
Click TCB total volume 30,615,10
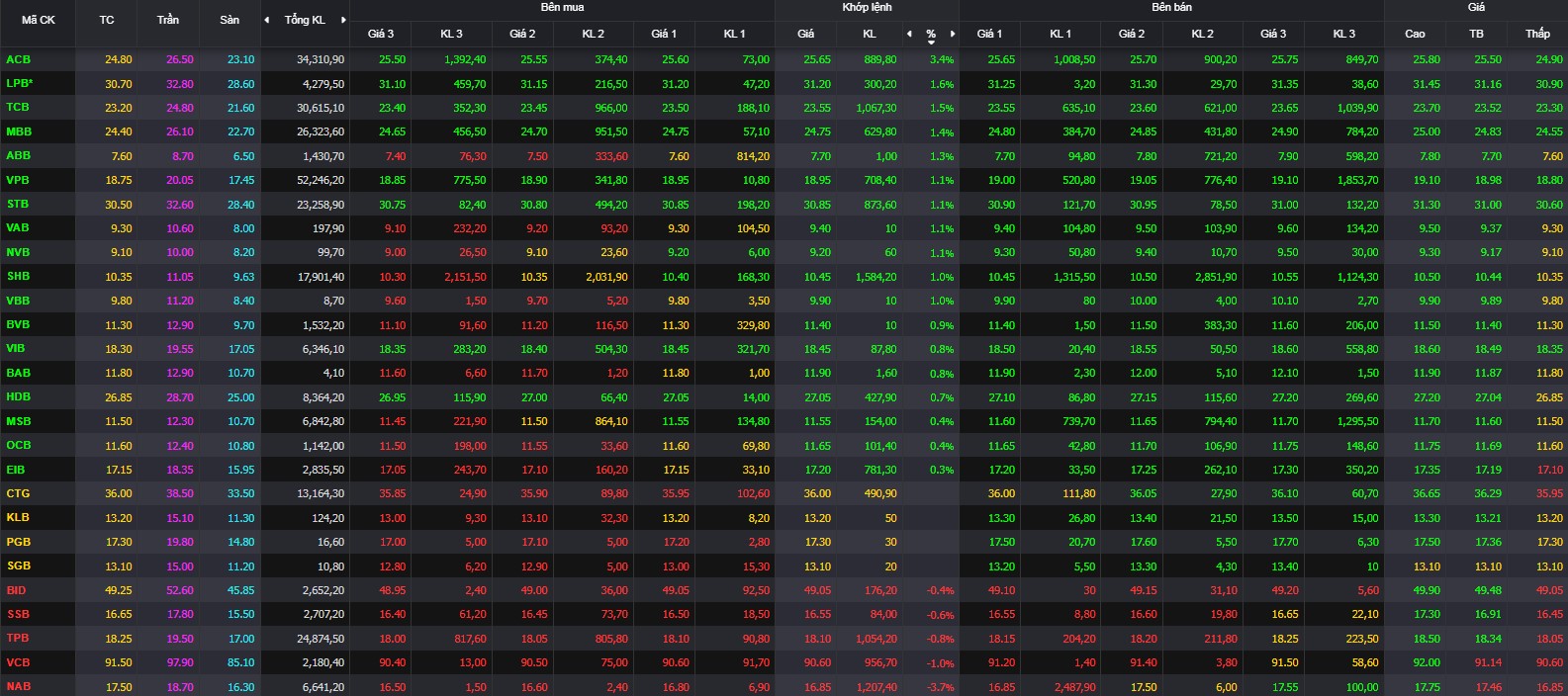pyautogui.click(x=321, y=108)
